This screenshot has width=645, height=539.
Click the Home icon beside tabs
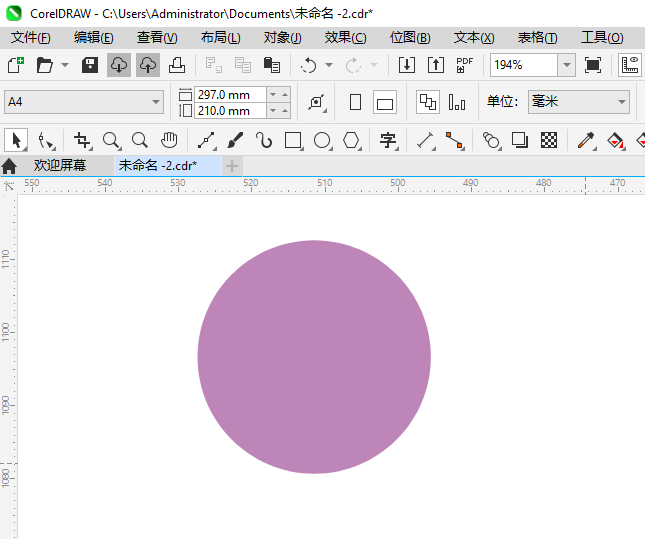pos(9,166)
